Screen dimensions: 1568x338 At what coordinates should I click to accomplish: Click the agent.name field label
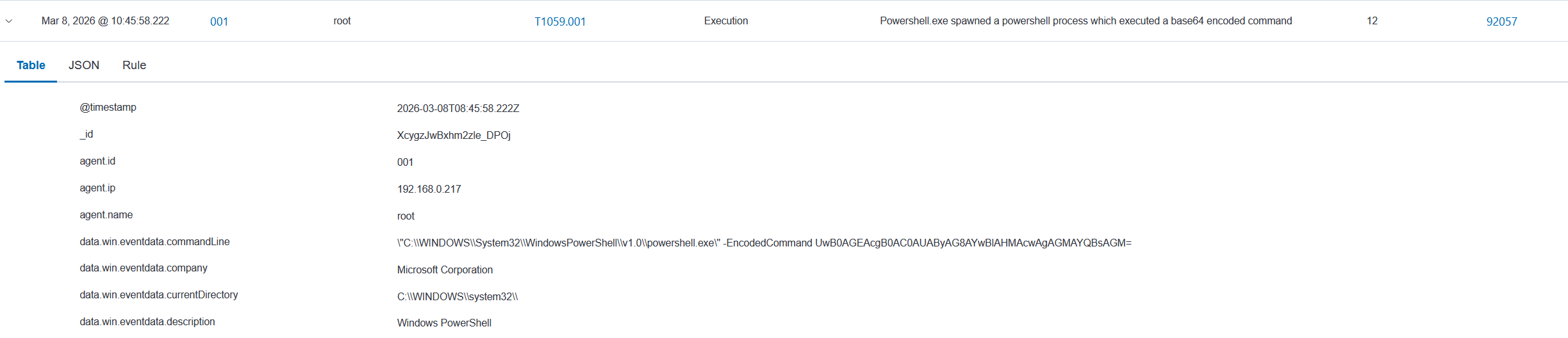(x=106, y=215)
